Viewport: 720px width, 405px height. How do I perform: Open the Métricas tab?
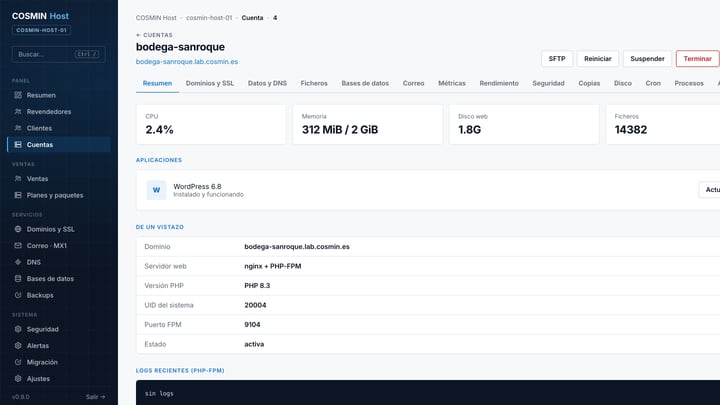tap(452, 83)
